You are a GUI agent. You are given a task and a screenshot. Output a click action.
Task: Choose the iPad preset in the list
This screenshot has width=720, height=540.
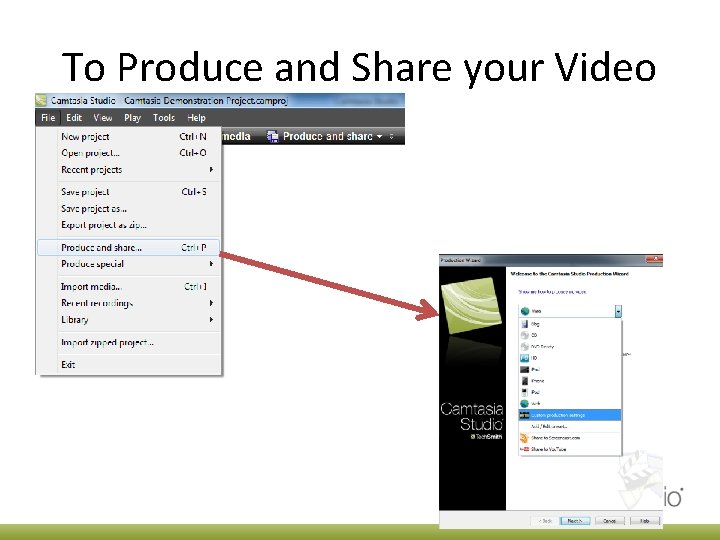click(x=569, y=369)
